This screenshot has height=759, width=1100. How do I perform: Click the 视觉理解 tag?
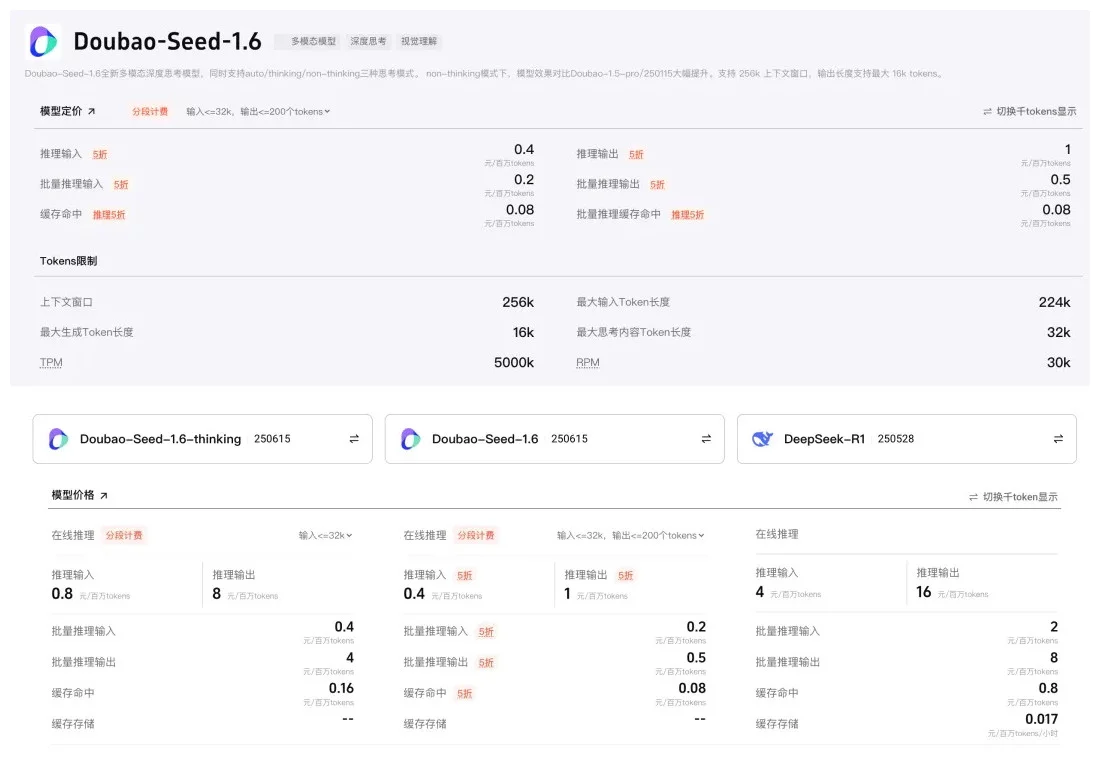tap(419, 42)
